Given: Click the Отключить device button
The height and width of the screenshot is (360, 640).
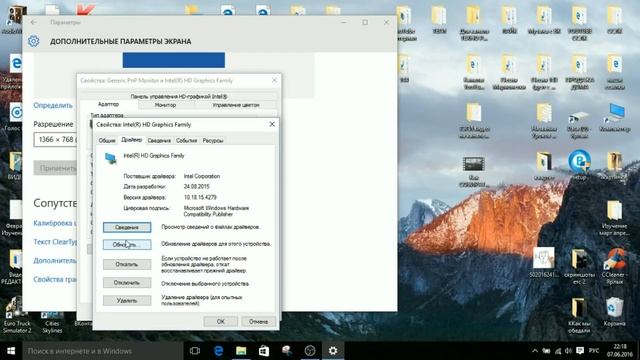Looking at the screenshot, I should tap(127, 282).
